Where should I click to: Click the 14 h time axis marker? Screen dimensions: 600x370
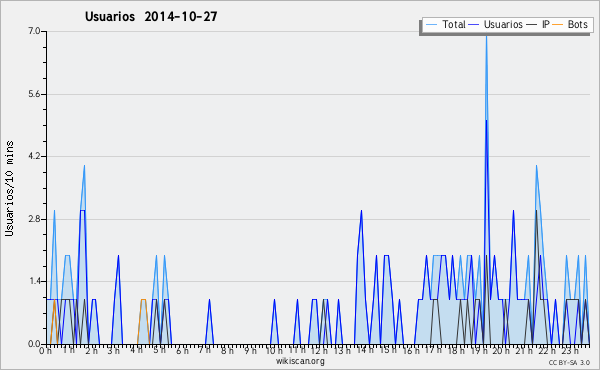coord(365,350)
